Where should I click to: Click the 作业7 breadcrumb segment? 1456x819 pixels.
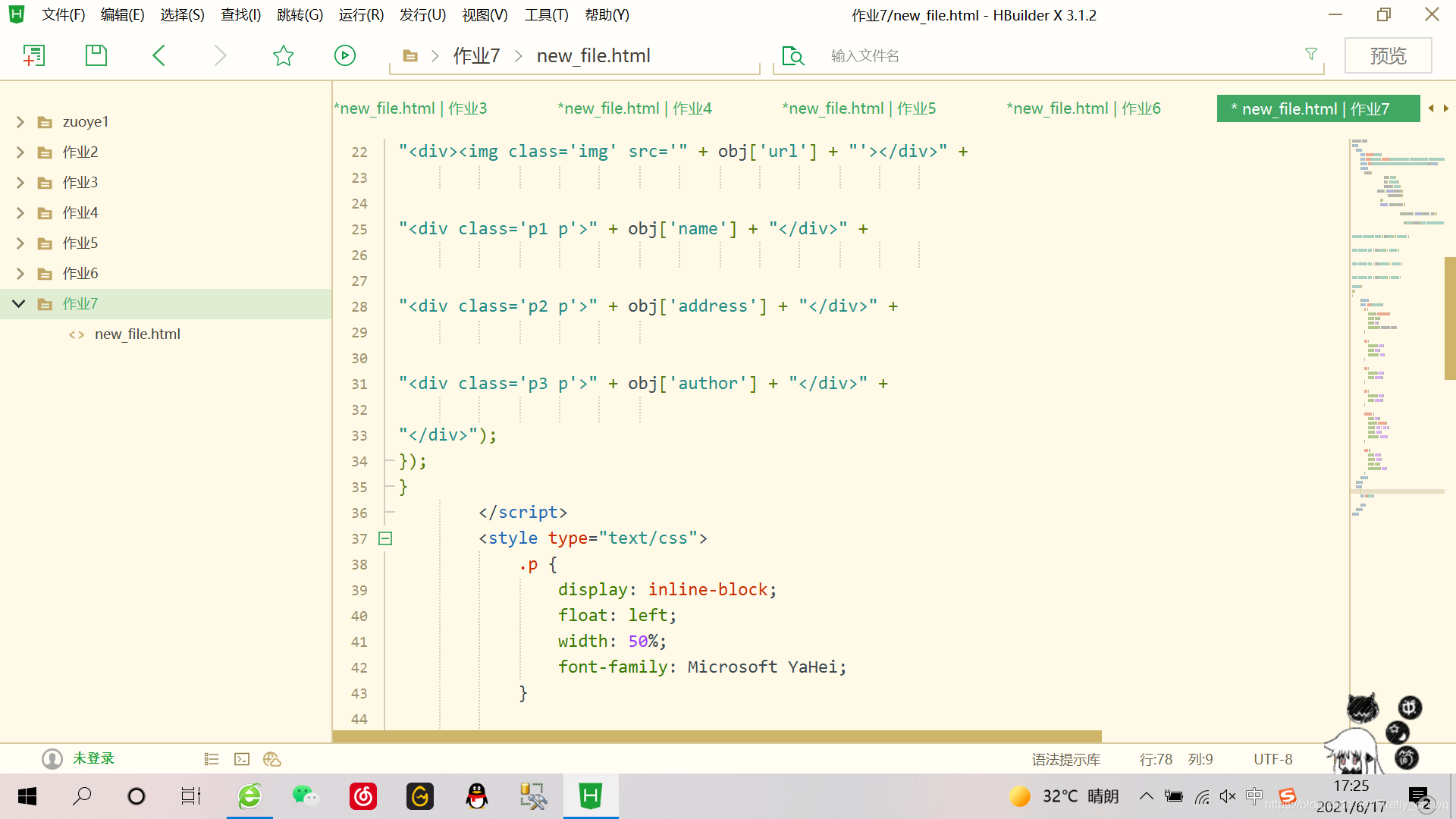476,55
